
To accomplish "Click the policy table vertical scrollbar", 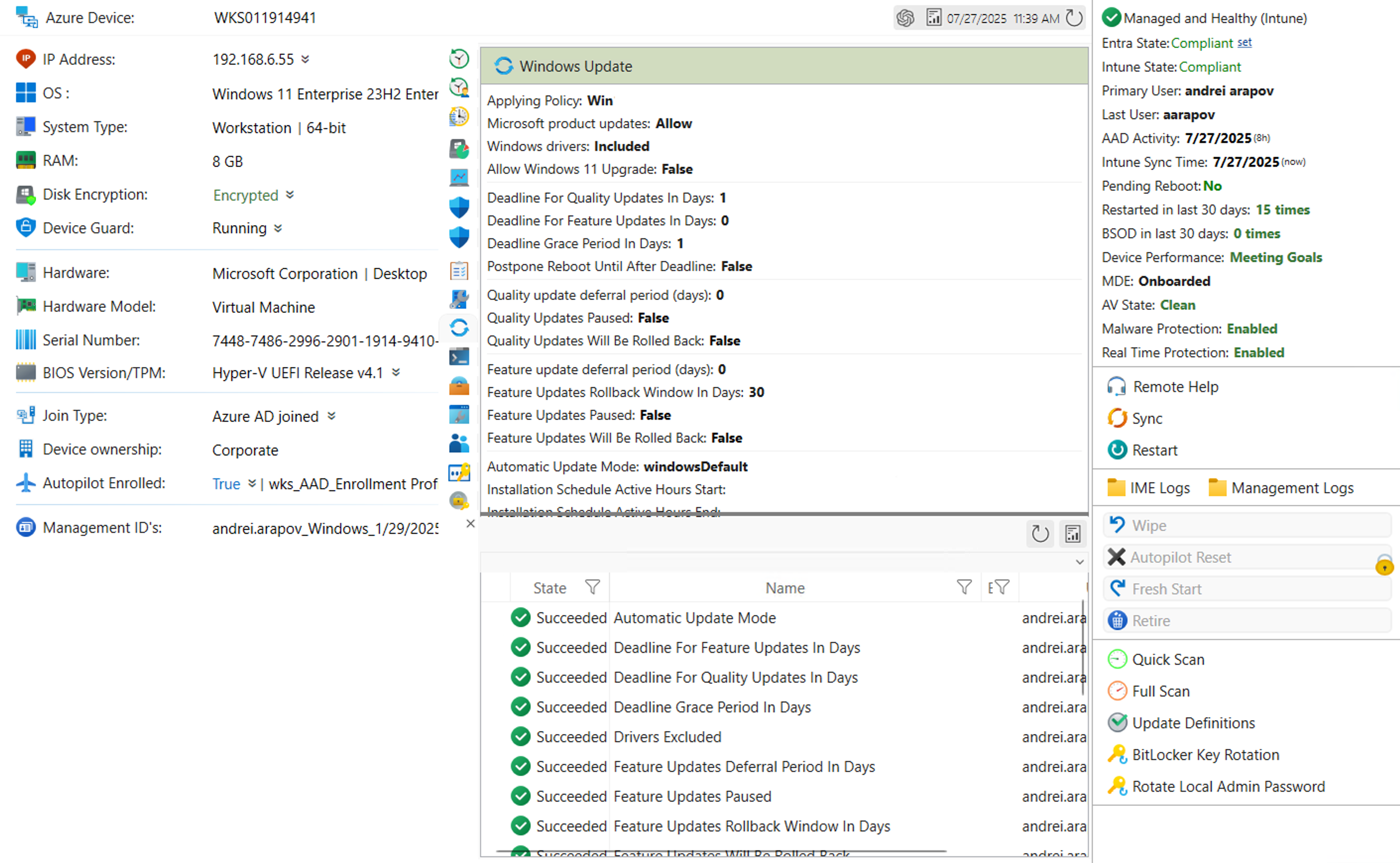I will click(x=1083, y=647).
